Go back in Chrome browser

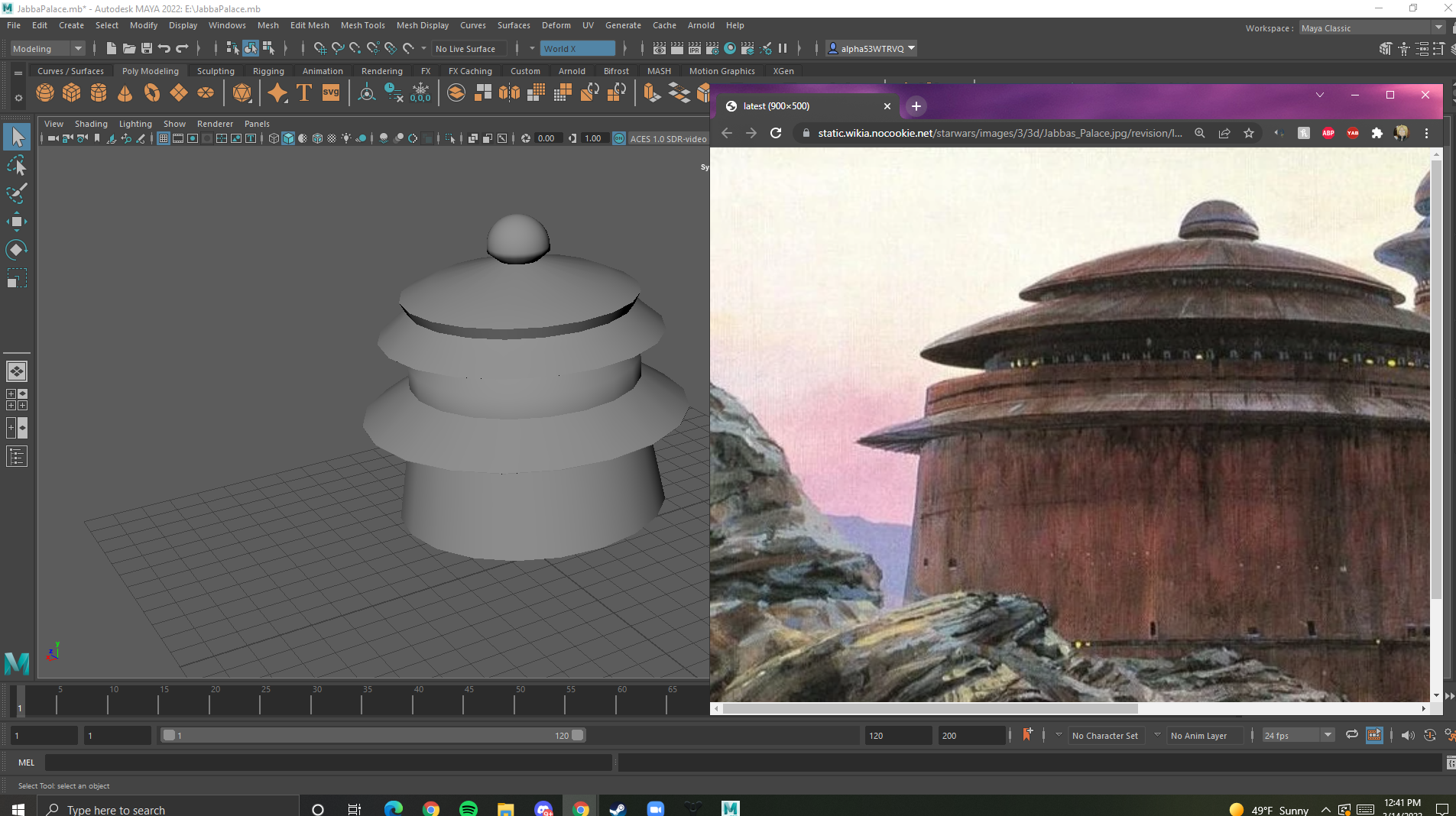[727, 133]
